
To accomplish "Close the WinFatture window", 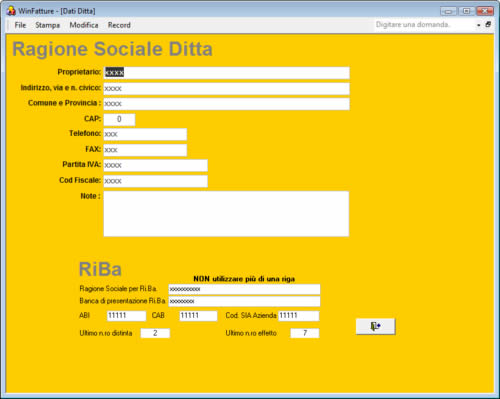I will (x=485, y=11).
